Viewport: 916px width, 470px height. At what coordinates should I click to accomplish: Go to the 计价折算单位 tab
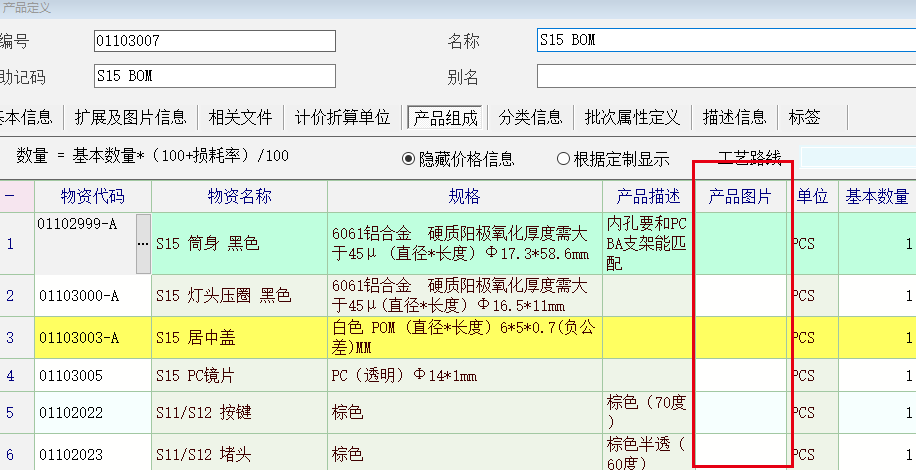pyautogui.click(x=342, y=118)
